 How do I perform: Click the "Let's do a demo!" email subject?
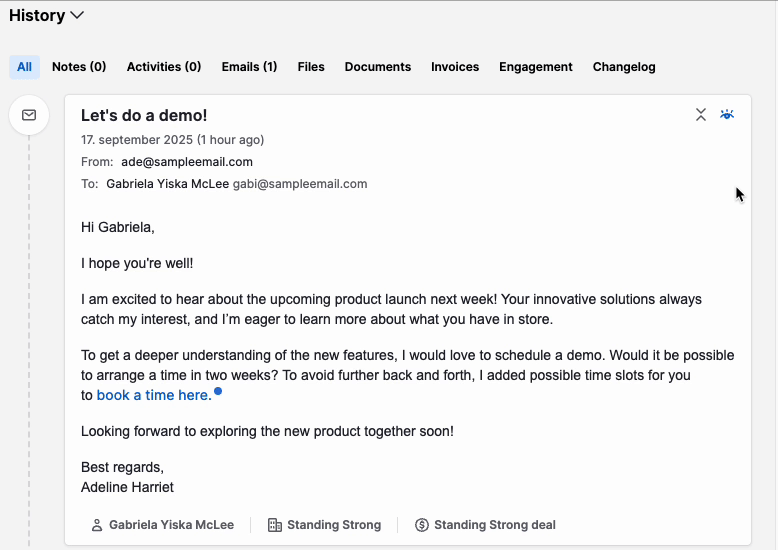pos(144,116)
